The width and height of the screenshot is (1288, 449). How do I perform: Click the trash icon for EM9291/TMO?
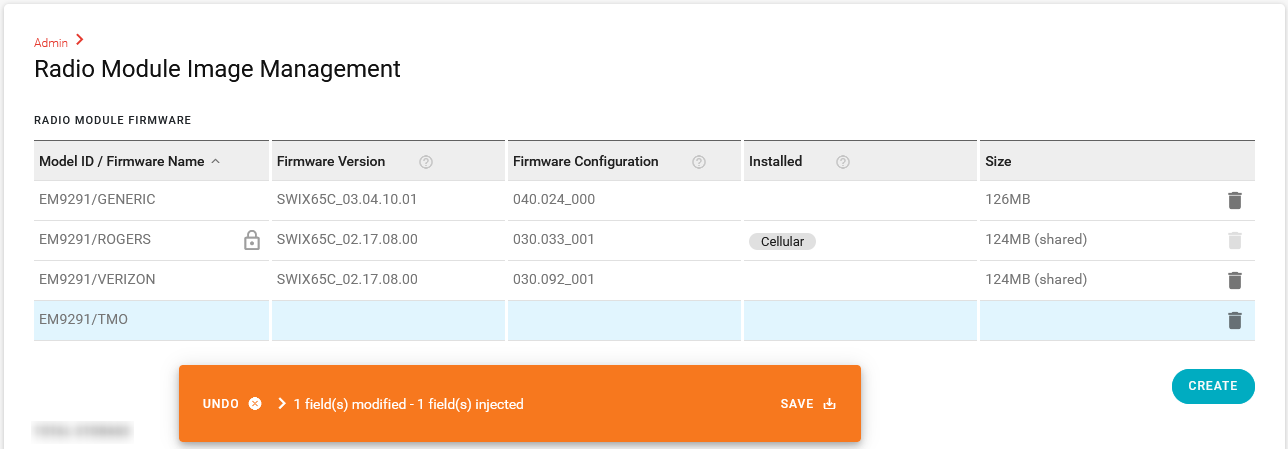1234,320
